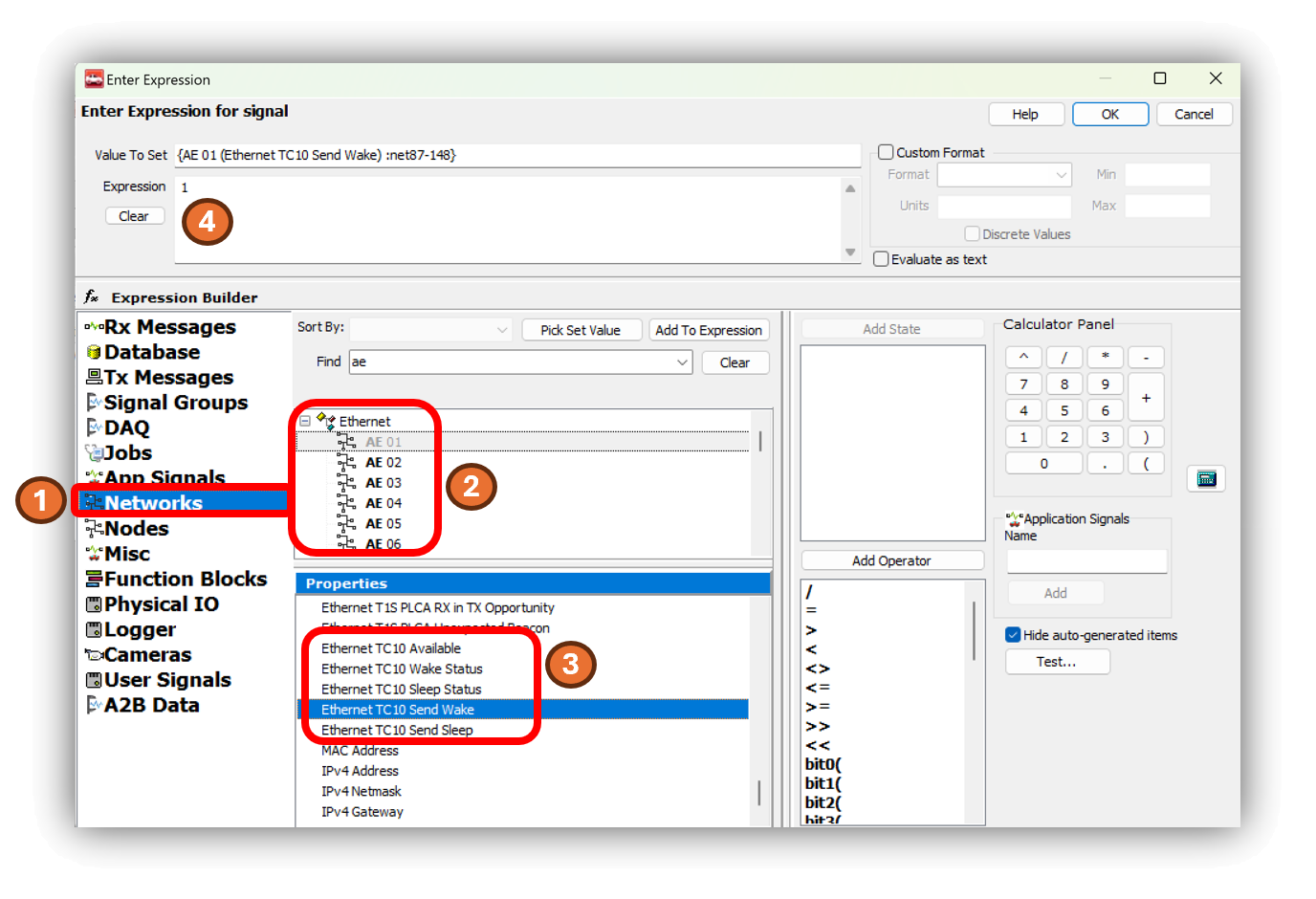Enable the Custom Format checkbox

coord(886,152)
